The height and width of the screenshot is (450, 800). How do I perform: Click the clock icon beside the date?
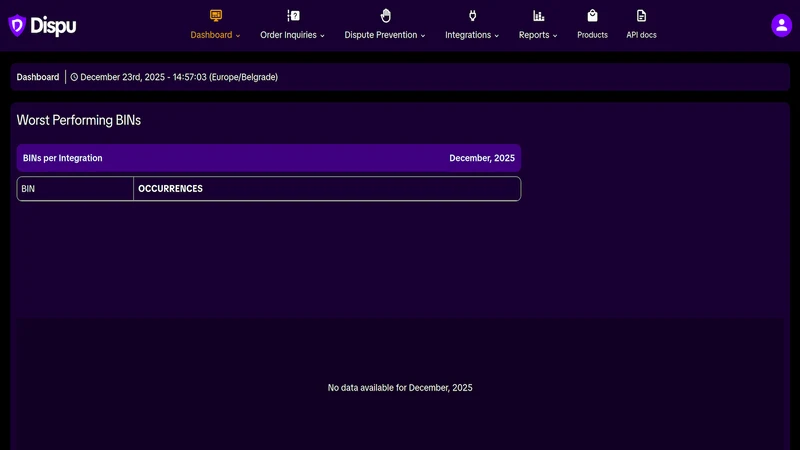74,77
